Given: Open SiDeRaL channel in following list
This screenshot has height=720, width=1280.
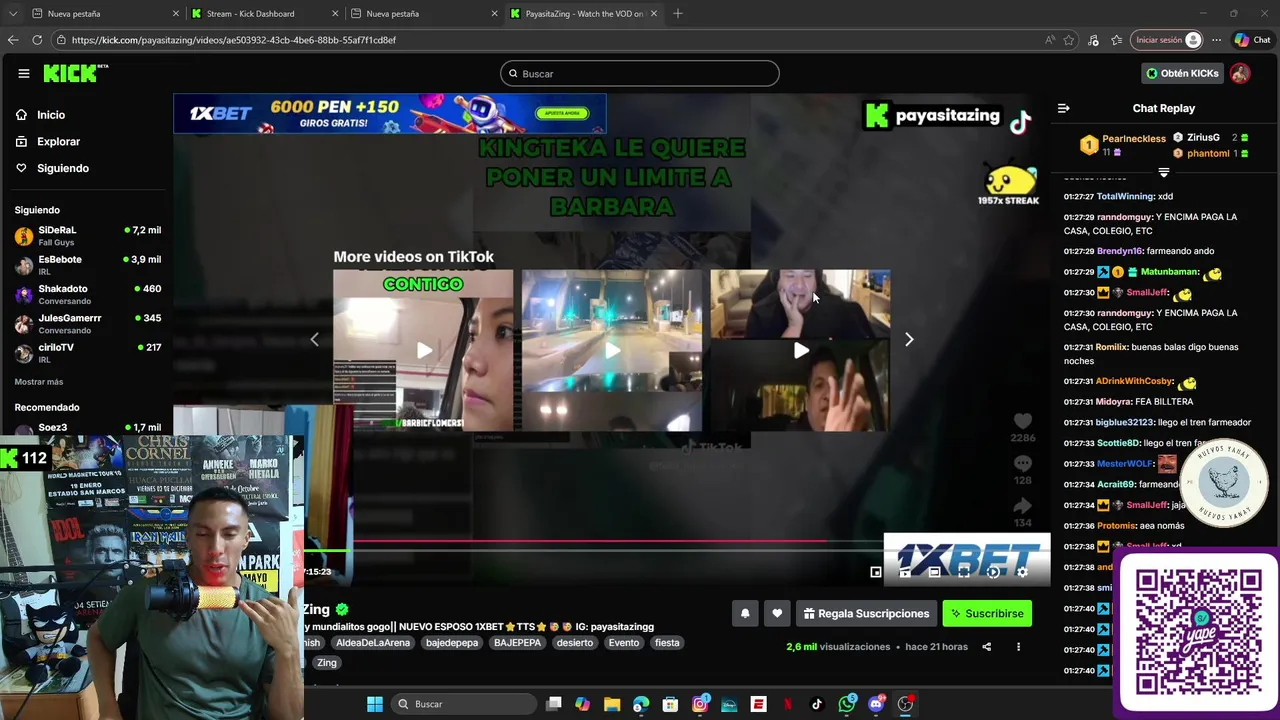Looking at the screenshot, I should (88, 235).
